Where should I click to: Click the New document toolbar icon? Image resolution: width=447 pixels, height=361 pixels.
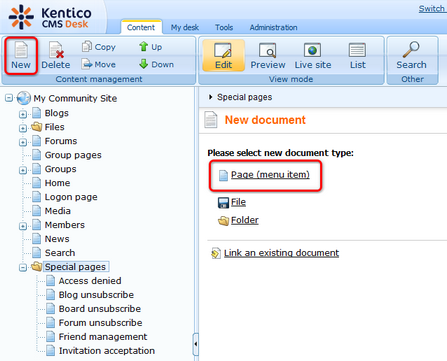(x=21, y=50)
